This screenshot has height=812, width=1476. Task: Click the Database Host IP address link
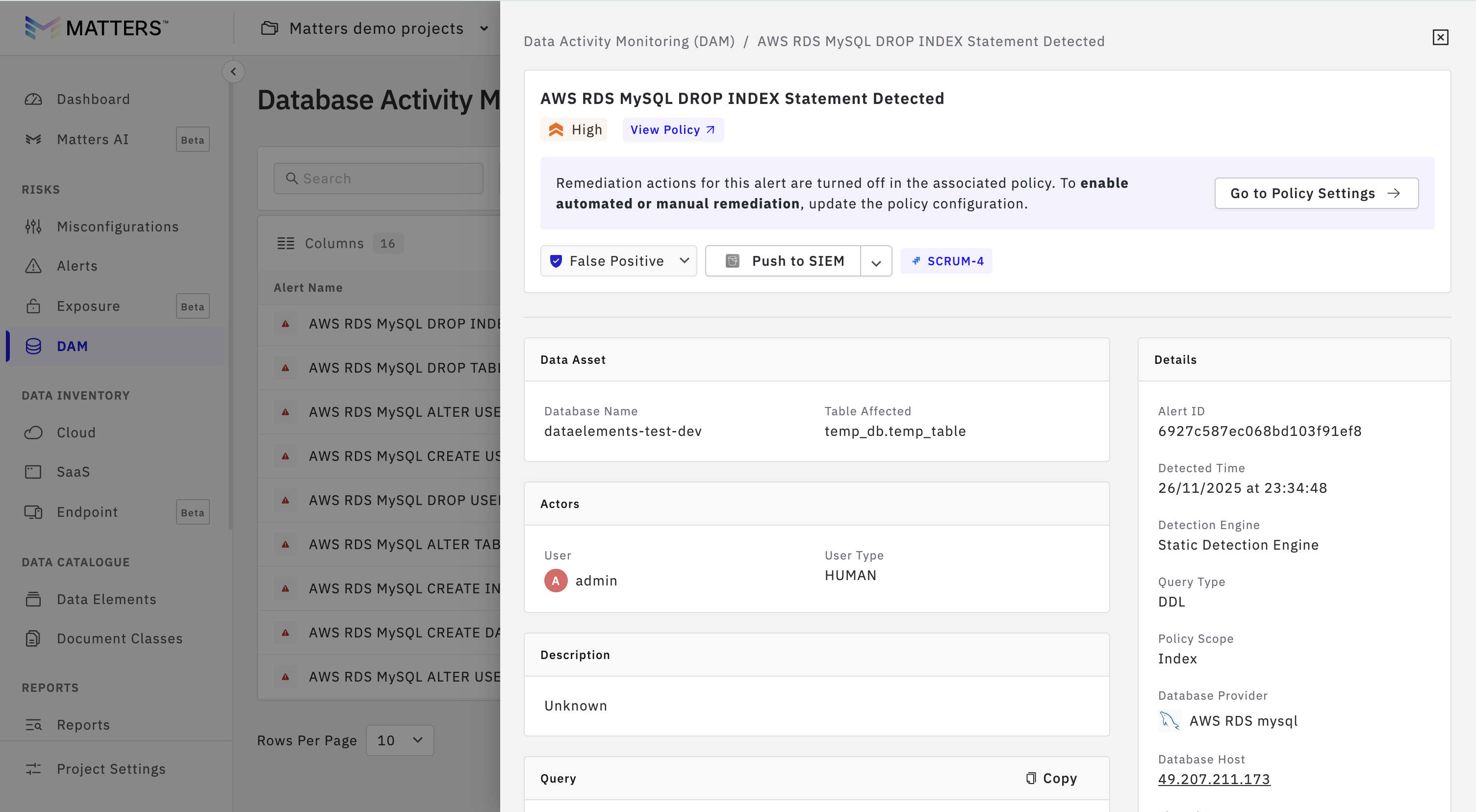click(1214, 779)
